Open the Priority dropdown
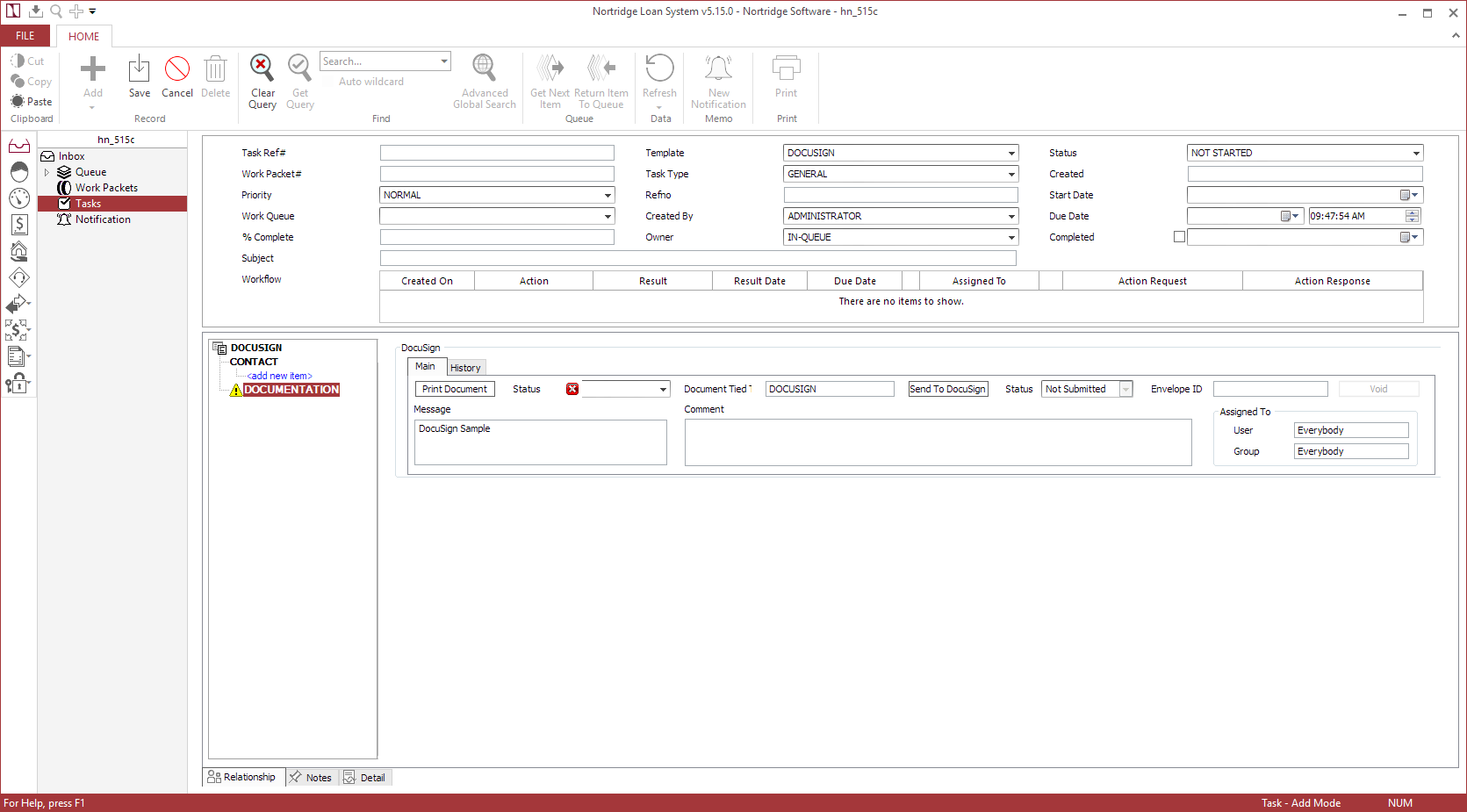 pos(608,195)
